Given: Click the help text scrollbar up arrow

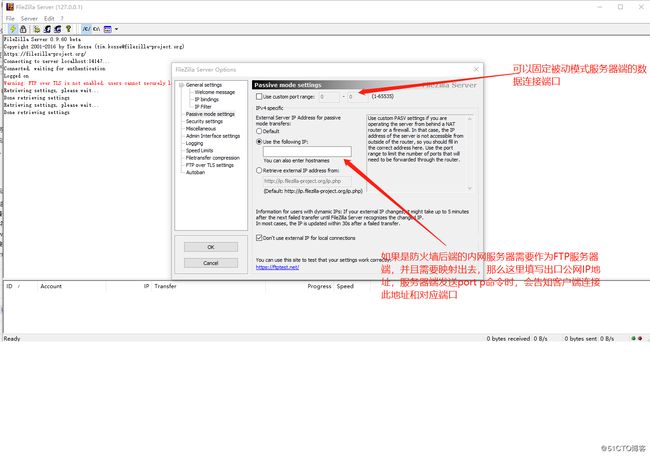Looking at the screenshot, I should tap(470, 119).
